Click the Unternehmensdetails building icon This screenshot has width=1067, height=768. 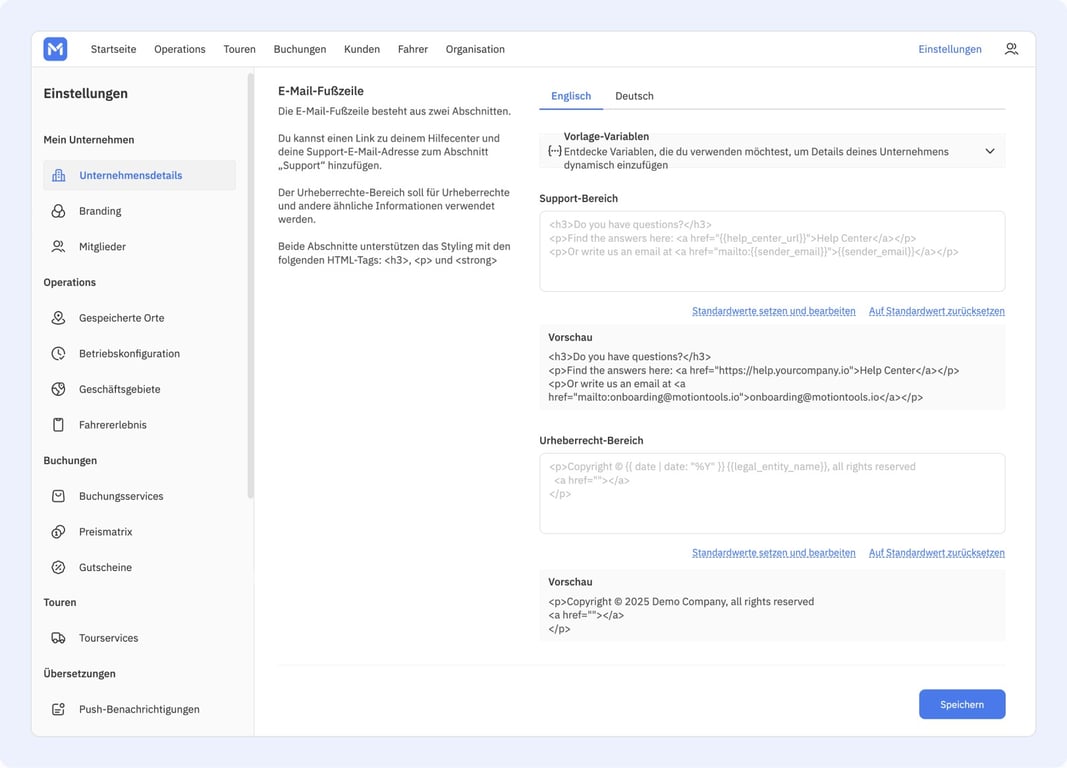[59, 176]
